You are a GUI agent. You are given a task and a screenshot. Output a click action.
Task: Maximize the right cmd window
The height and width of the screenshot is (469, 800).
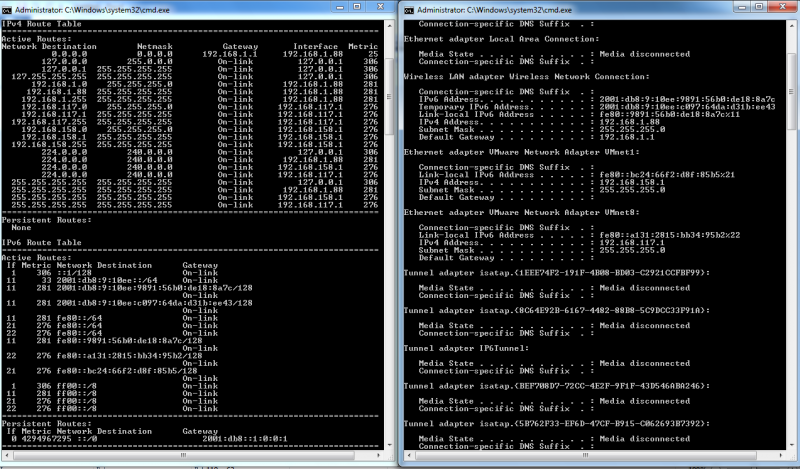[759, 7]
